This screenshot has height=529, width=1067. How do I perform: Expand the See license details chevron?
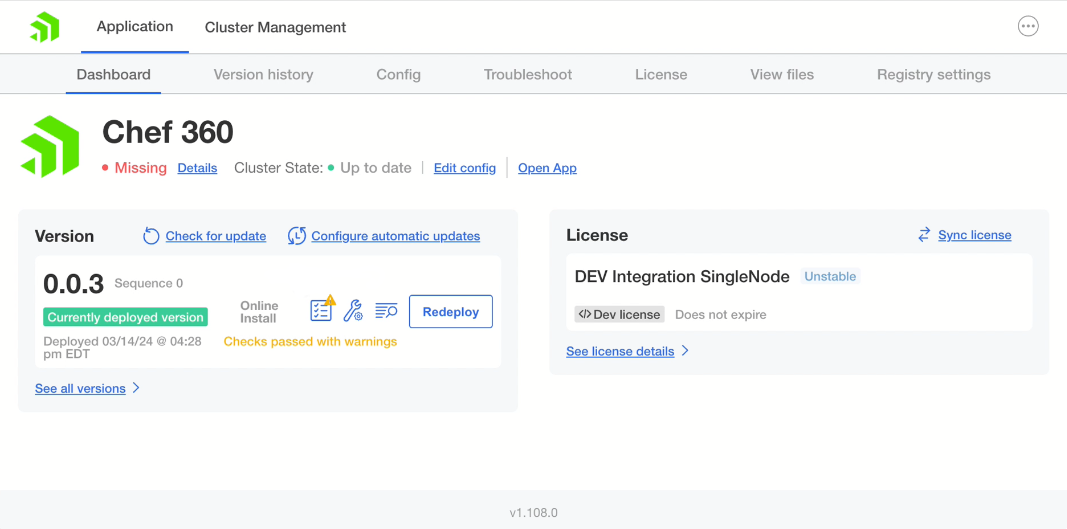click(x=685, y=351)
